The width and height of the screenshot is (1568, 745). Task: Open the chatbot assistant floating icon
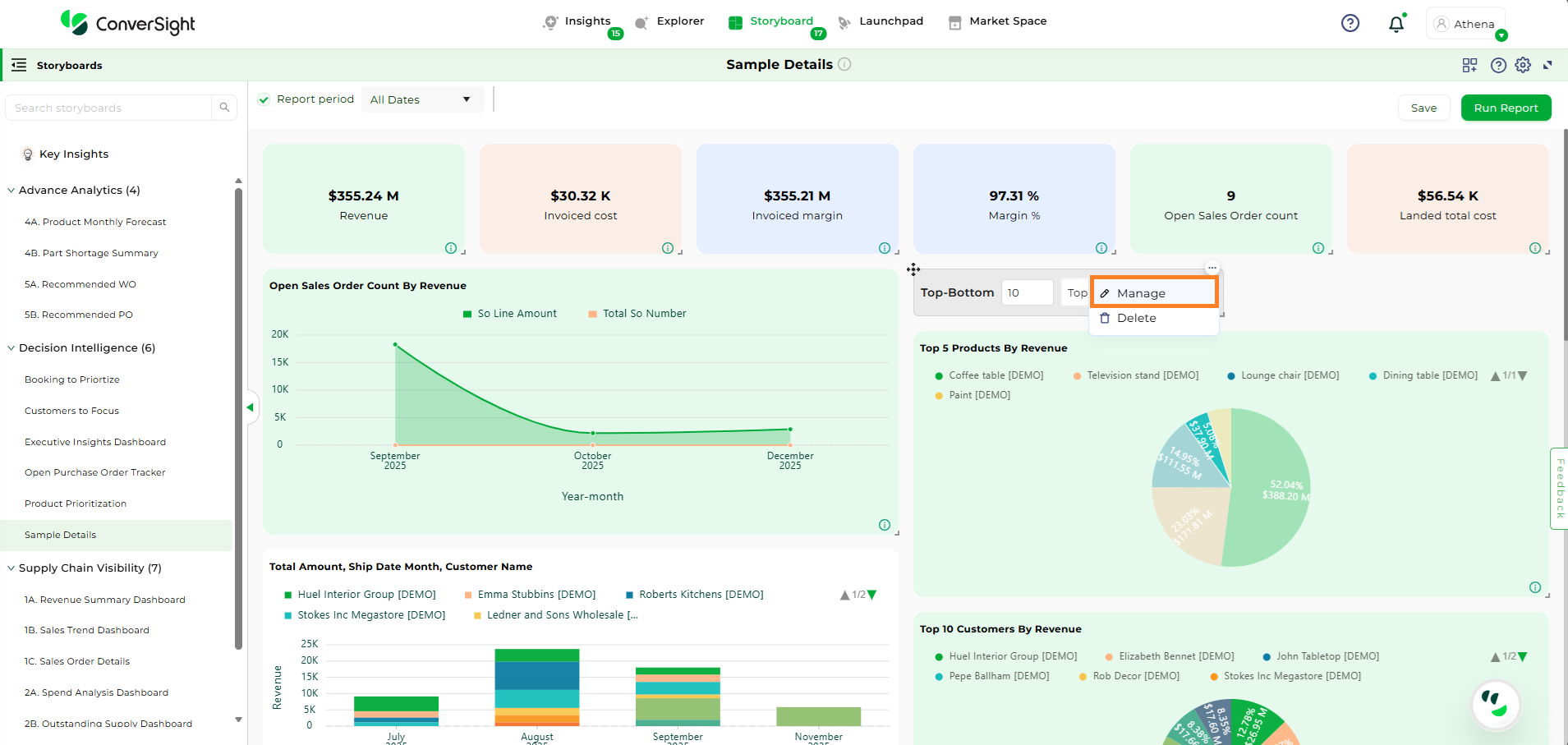tap(1495, 704)
